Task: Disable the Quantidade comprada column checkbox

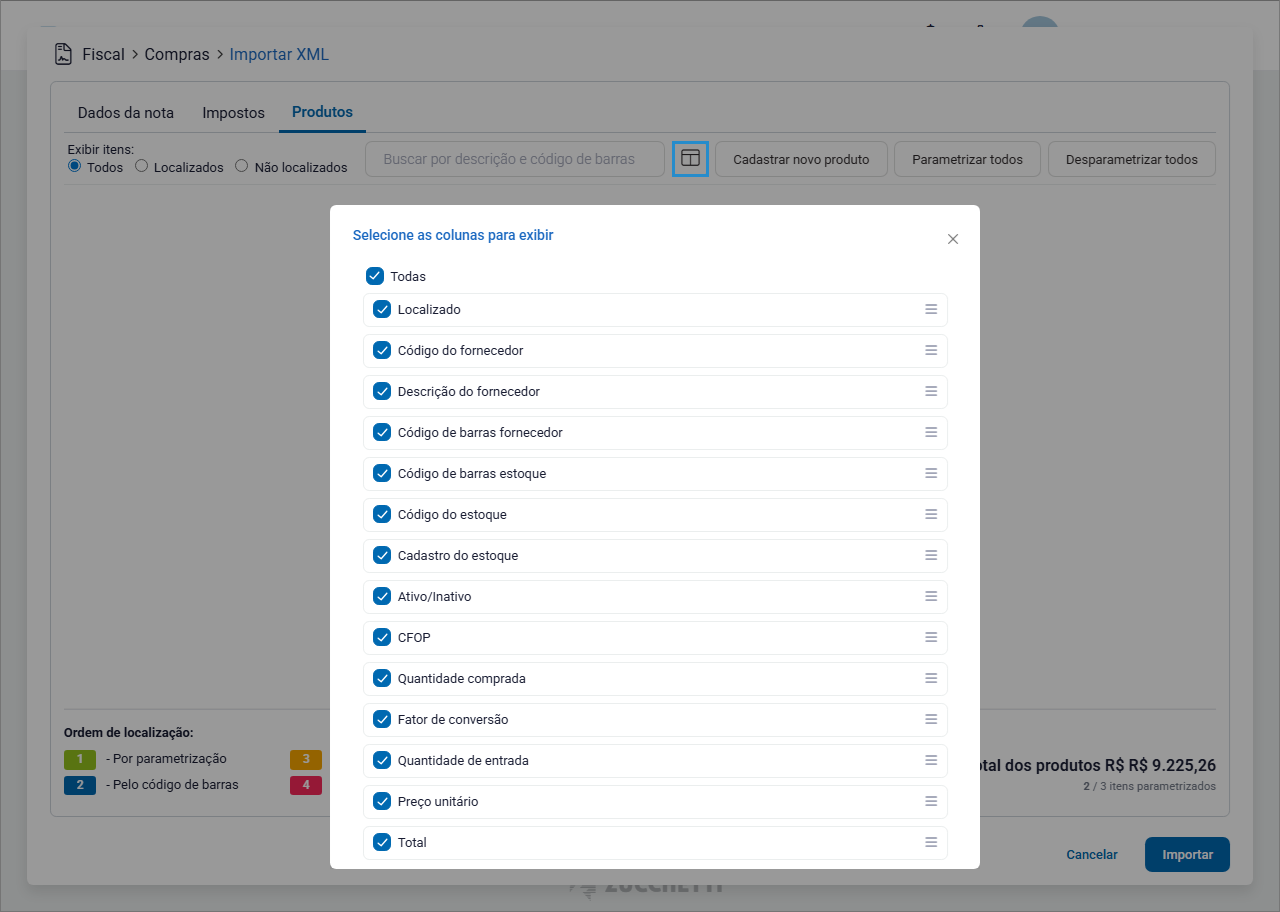Action: tap(382, 678)
